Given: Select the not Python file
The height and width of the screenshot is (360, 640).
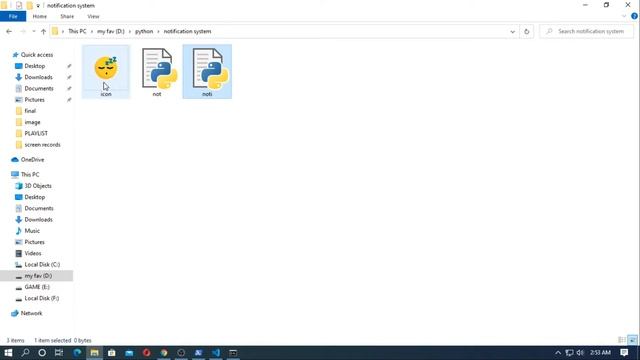Looking at the screenshot, I should click(x=157, y=71).
